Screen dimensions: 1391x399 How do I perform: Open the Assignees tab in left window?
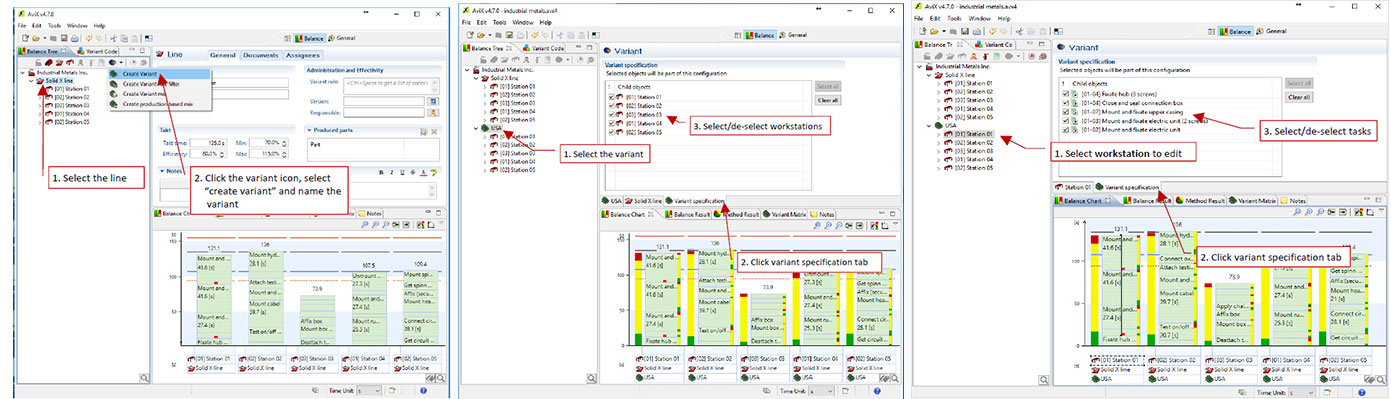tap(303, 55)
